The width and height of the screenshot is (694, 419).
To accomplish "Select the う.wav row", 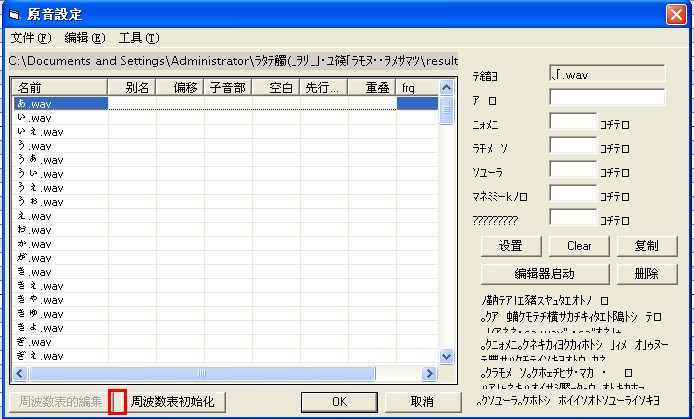I will pyautogui.click(x=226, y=146).
